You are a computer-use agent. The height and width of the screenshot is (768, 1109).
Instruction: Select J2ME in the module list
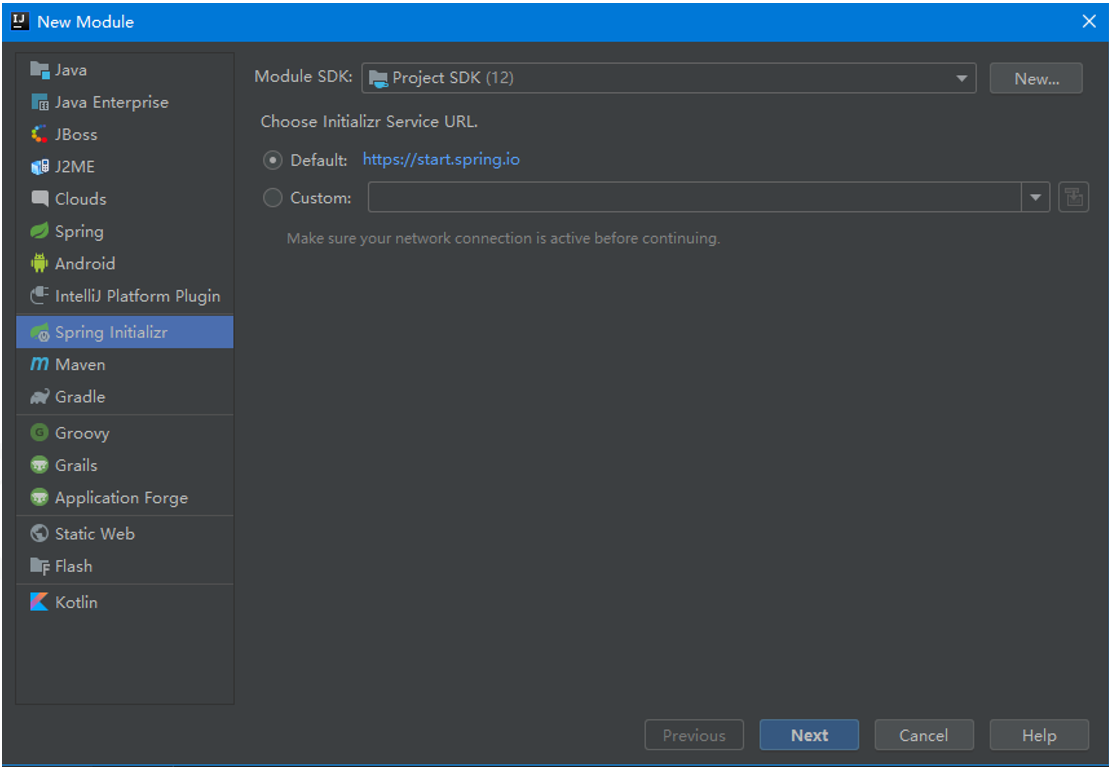(124, 167)
